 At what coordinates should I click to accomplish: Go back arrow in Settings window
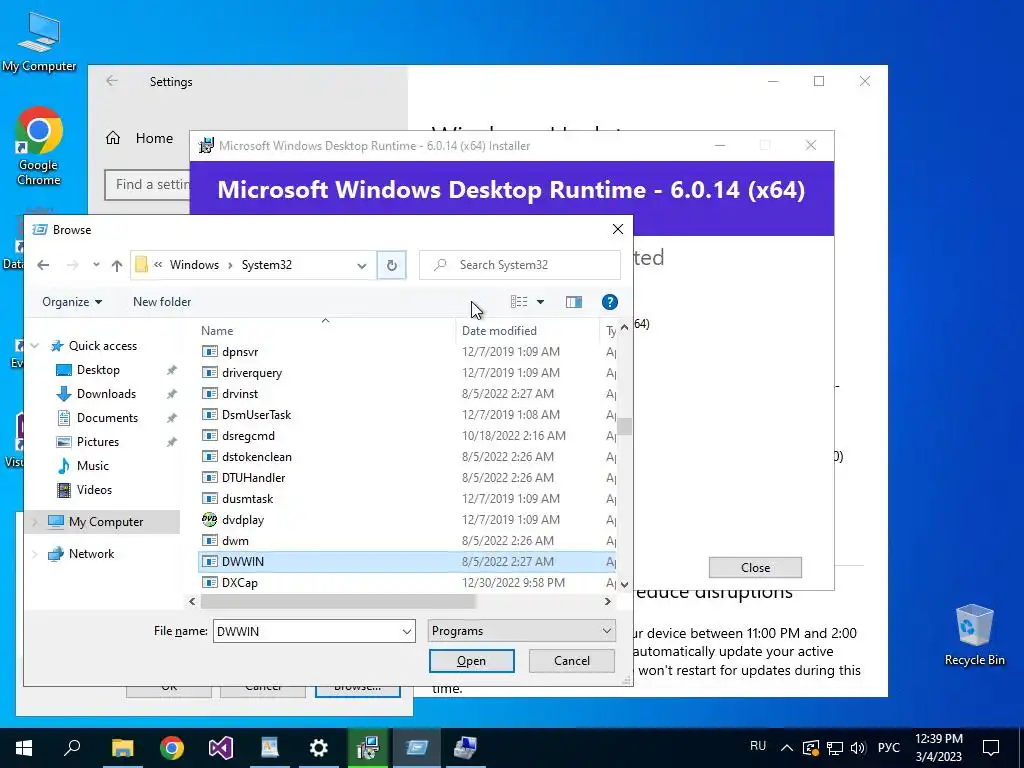112,81
